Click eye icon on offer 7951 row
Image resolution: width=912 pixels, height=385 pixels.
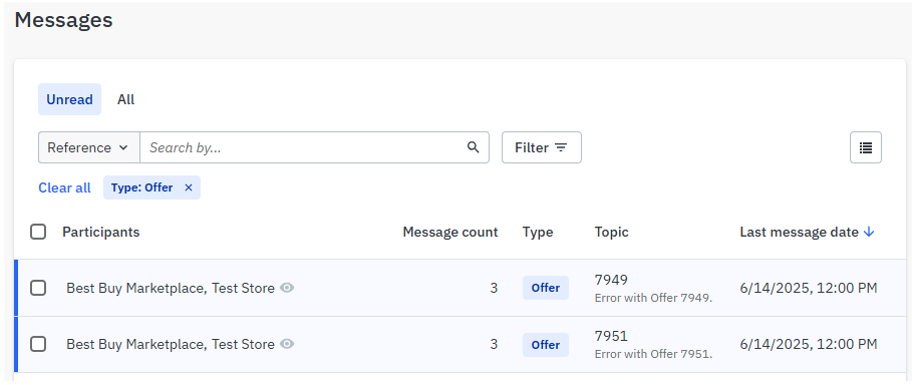coord(287,344)
